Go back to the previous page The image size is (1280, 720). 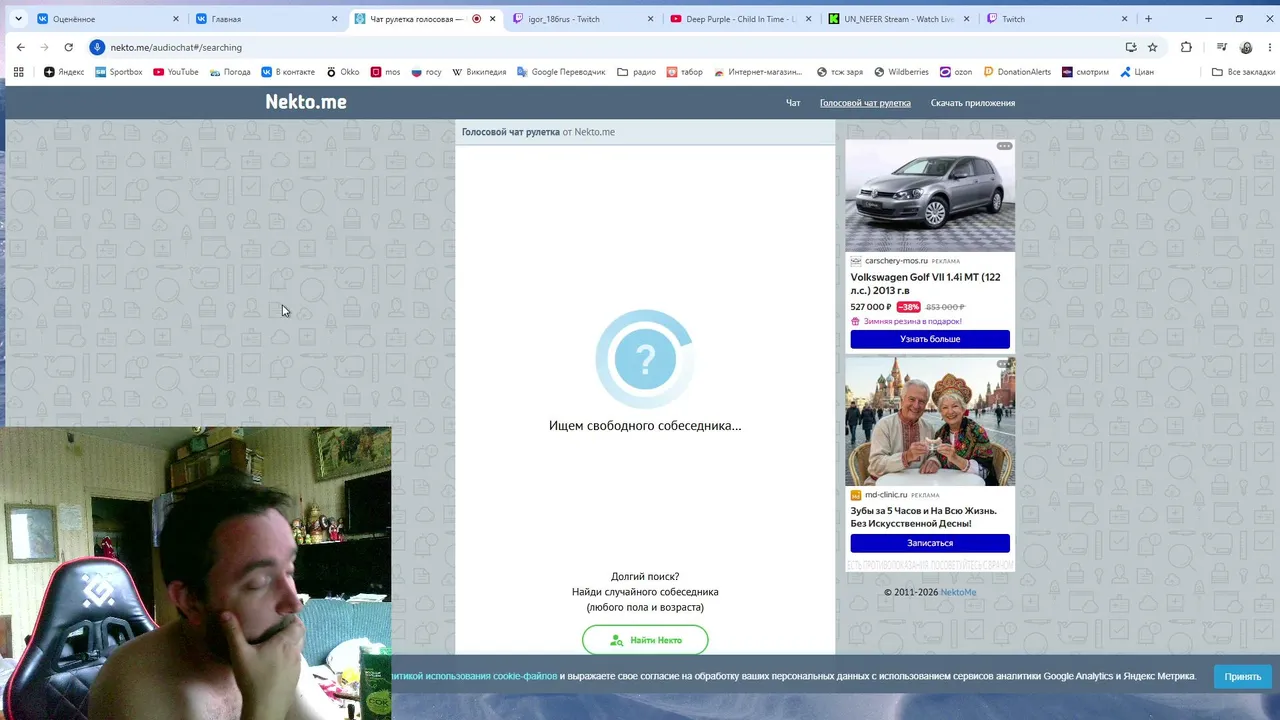(x=21, y=47)
